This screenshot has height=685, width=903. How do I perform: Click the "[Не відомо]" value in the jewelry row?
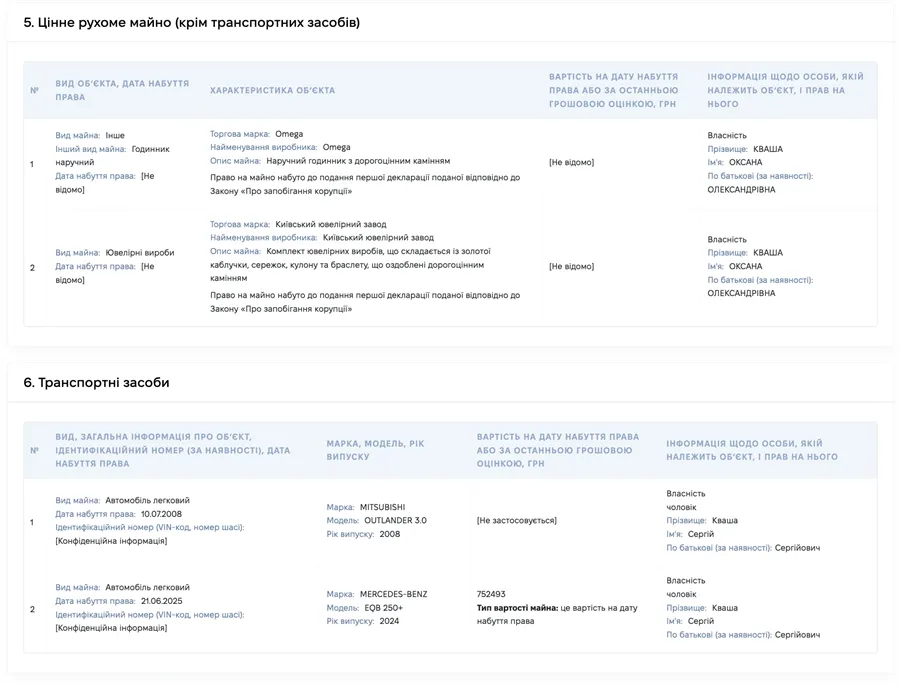(571, 266)
